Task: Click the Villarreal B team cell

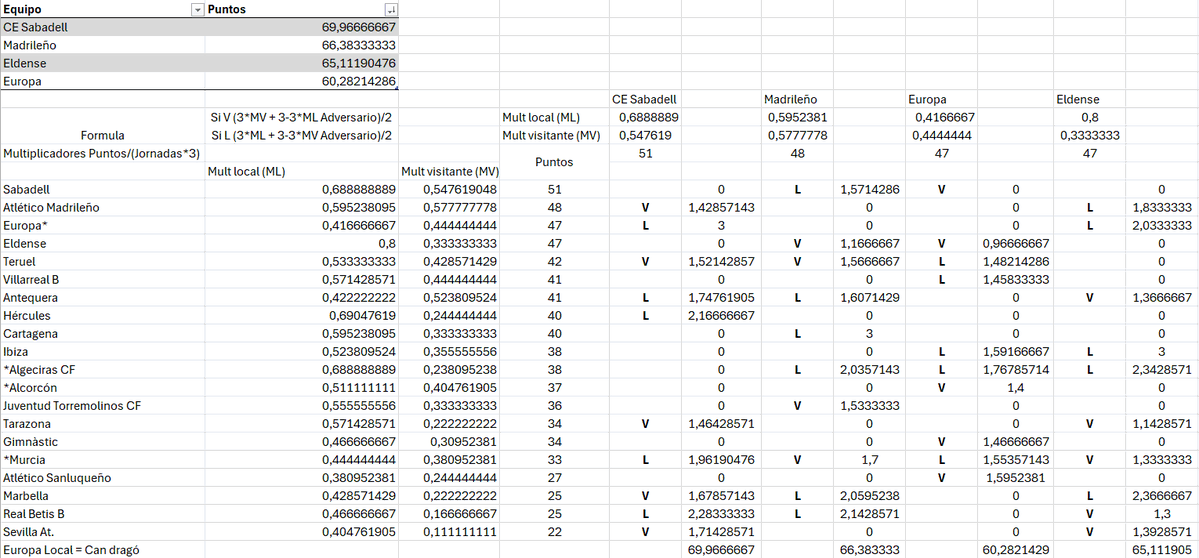Action: click(x=102, y=280)
